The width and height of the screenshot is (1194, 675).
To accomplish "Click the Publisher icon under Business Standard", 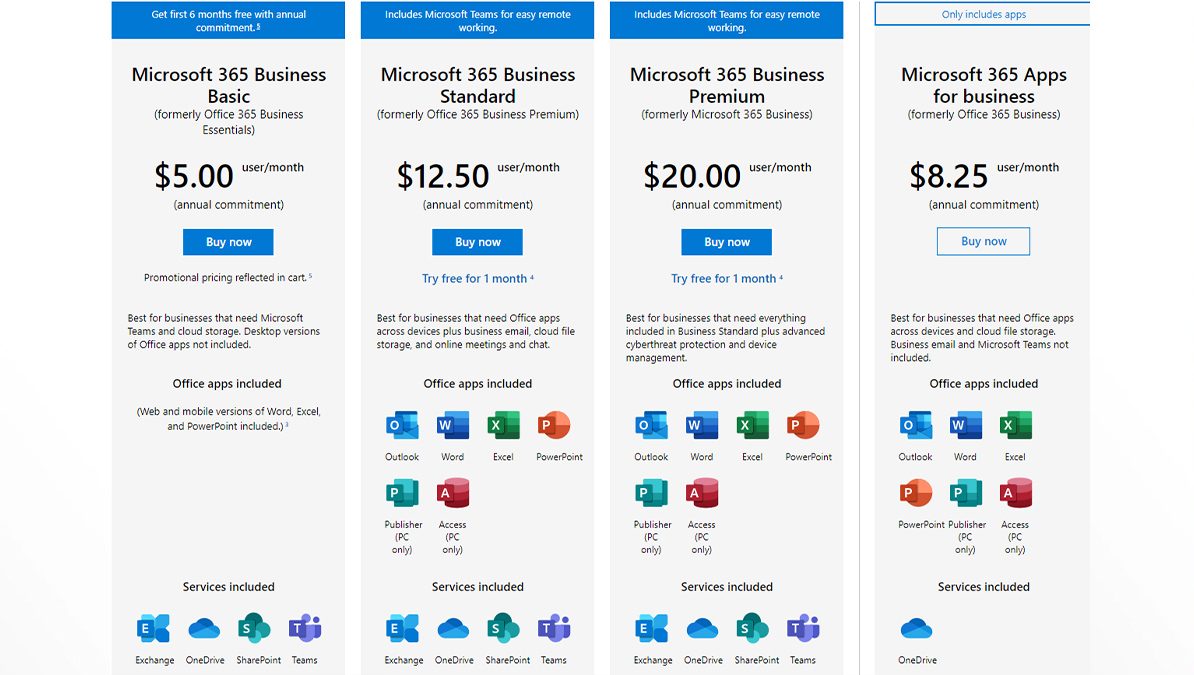I will 402,493.
